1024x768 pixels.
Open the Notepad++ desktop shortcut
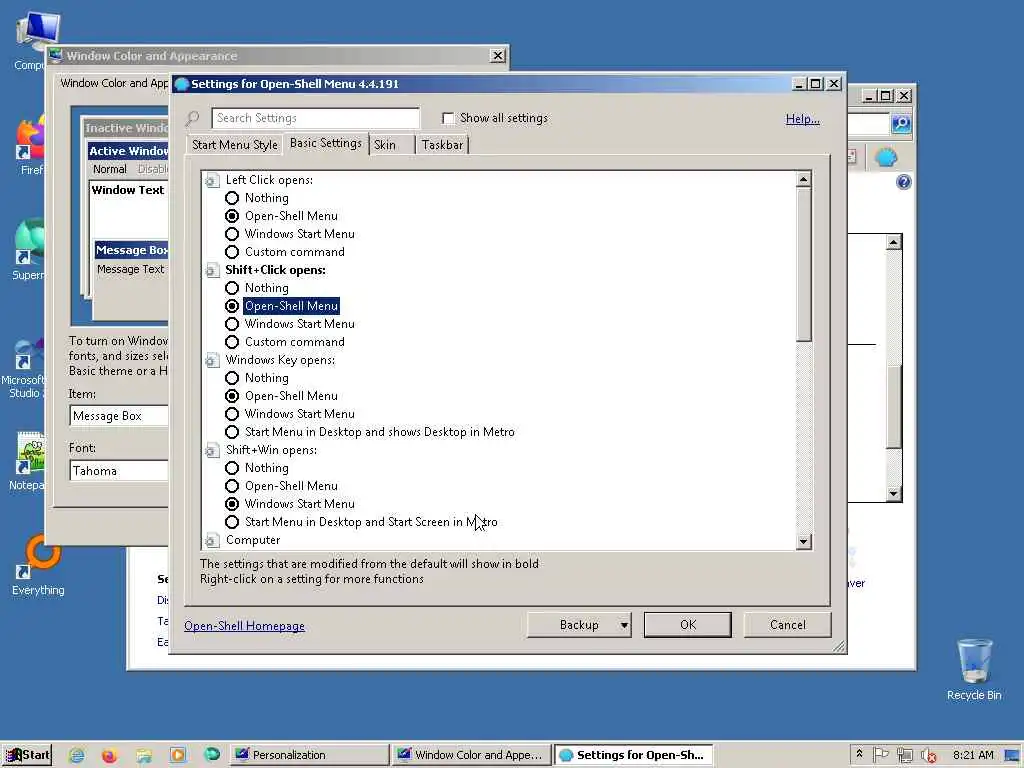27,461
